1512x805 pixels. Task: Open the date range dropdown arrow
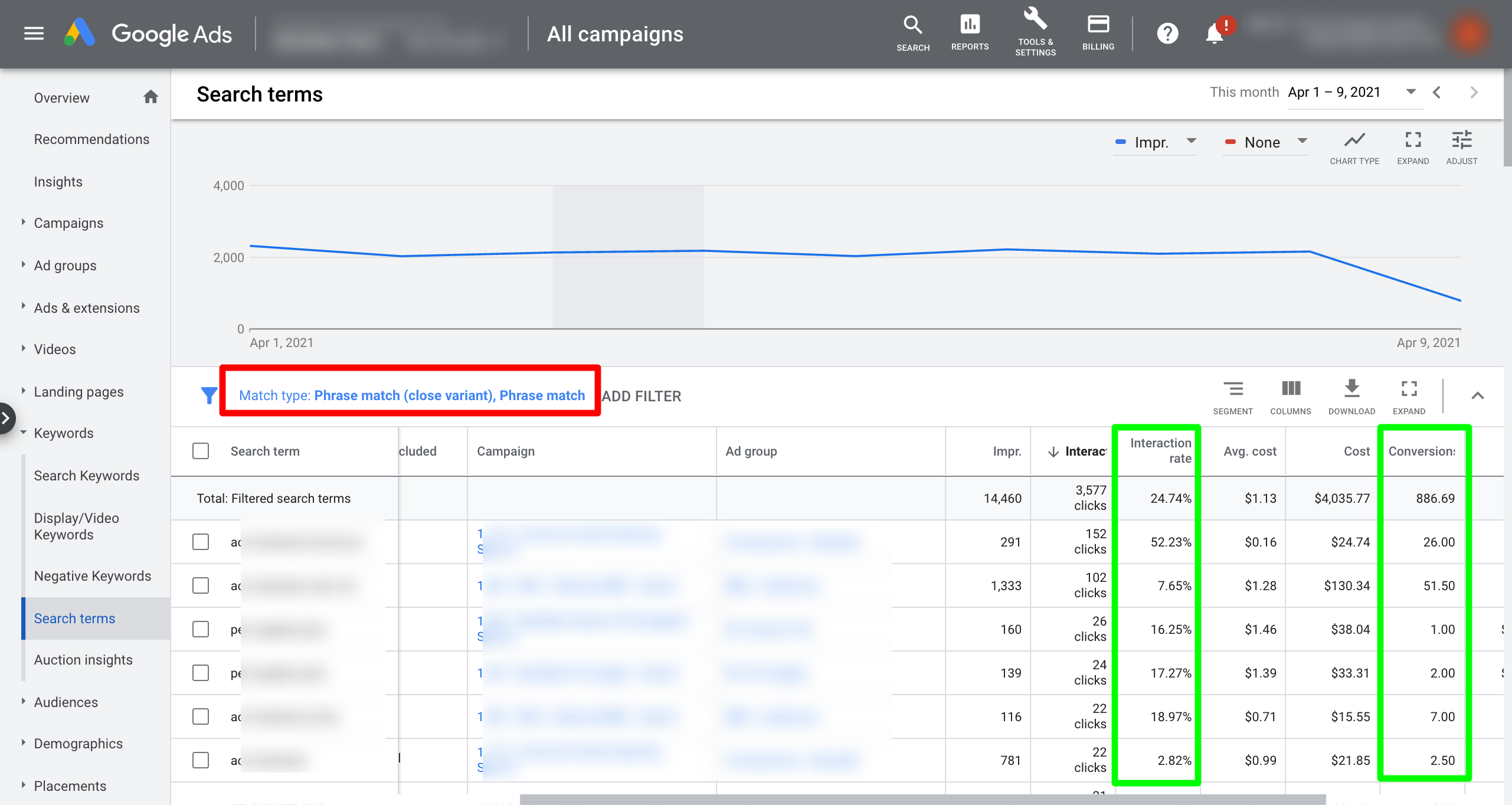point(1410,92)
